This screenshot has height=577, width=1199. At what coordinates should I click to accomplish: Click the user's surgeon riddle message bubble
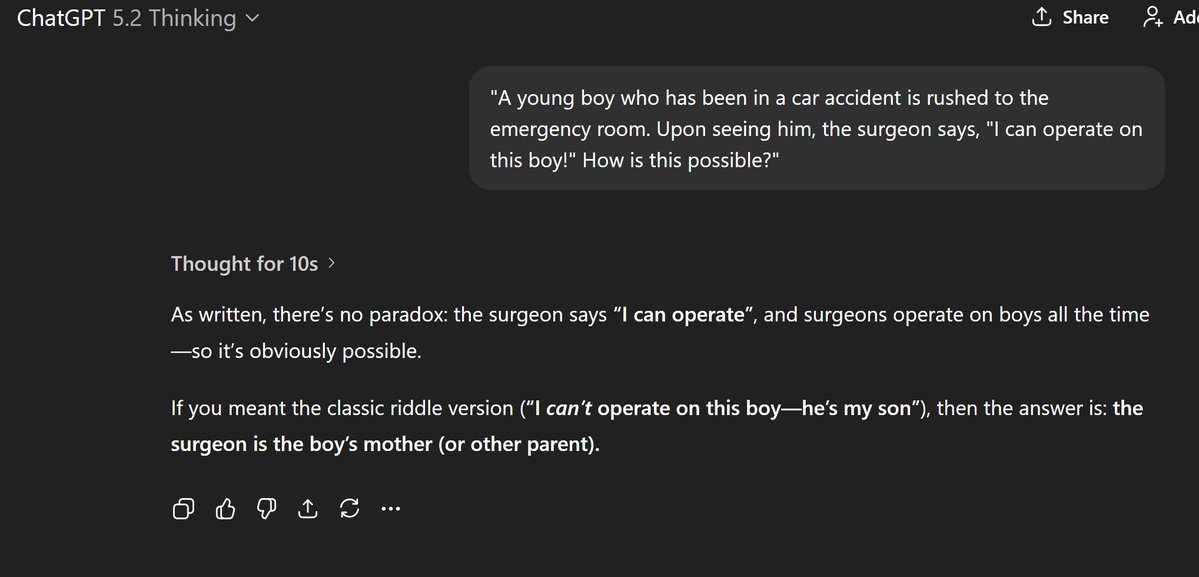(816, 129)
